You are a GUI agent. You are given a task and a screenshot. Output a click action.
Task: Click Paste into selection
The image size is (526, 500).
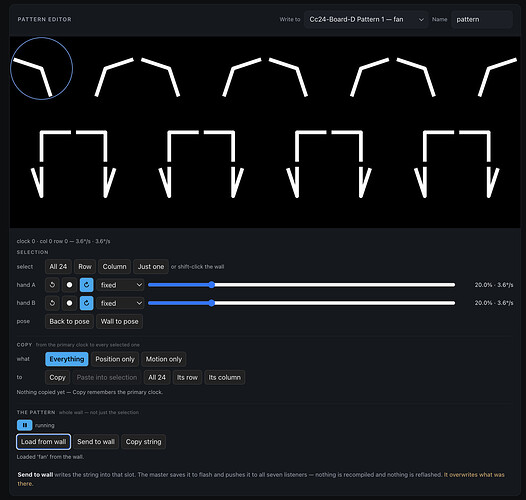click(x=107, y=378)
